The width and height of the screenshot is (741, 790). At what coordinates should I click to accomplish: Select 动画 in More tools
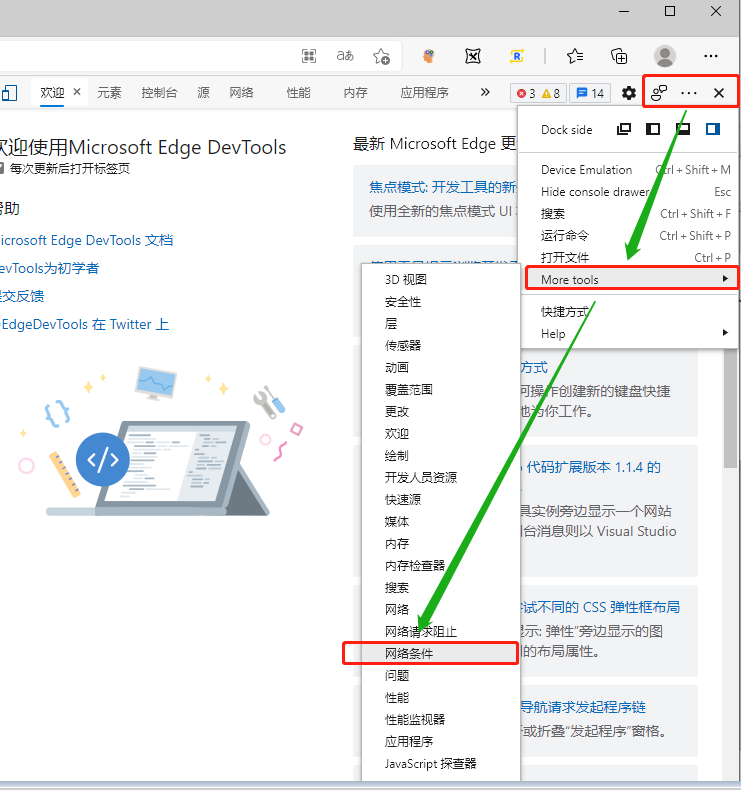(441, 367)
